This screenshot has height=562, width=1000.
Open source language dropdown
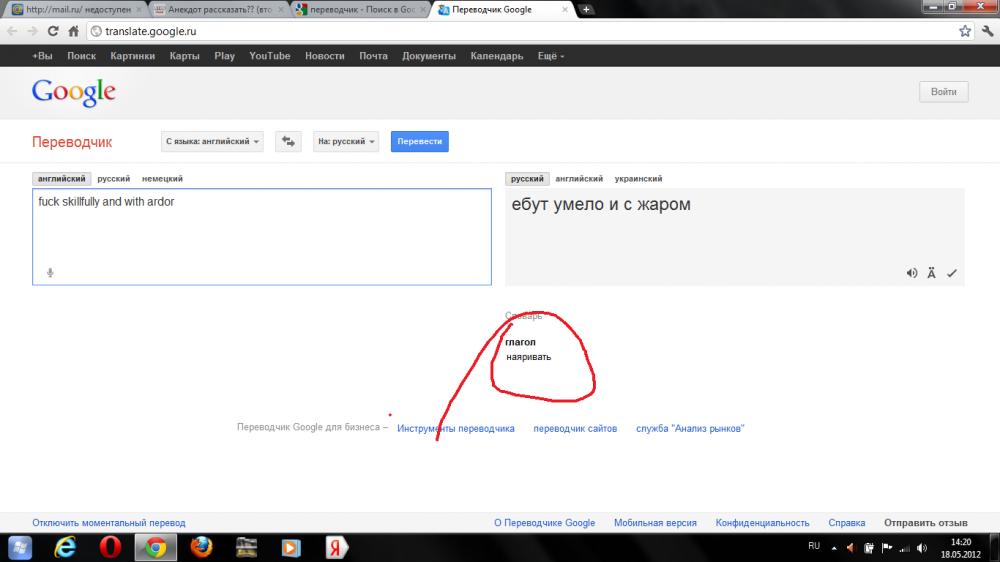212,142
